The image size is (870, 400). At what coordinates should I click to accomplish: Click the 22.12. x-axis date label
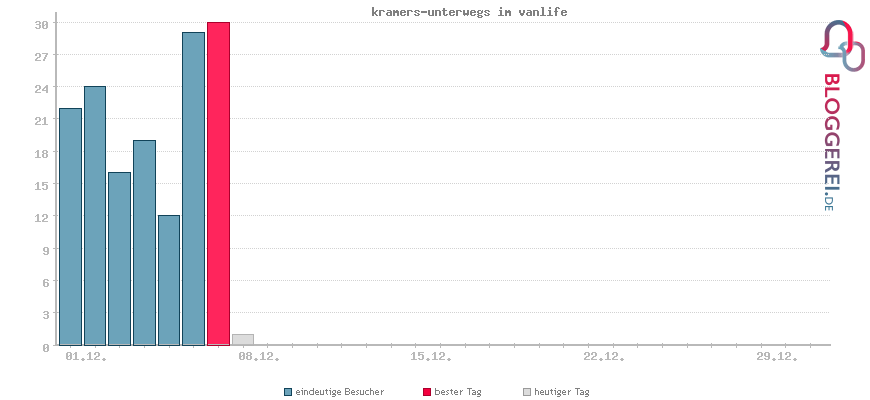(605, 356)
